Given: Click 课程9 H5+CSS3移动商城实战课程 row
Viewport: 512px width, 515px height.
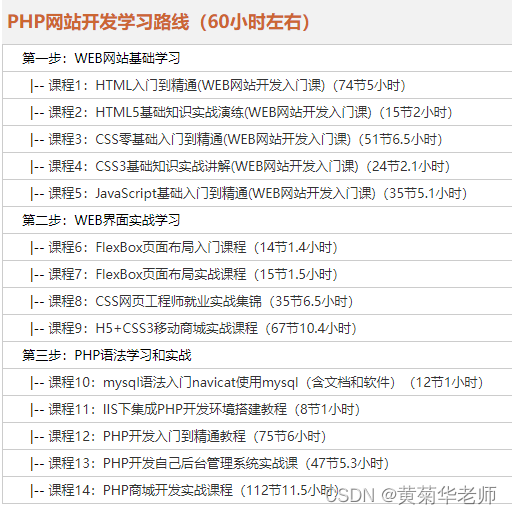Looking at the screenshot, I should coord(257,328).
